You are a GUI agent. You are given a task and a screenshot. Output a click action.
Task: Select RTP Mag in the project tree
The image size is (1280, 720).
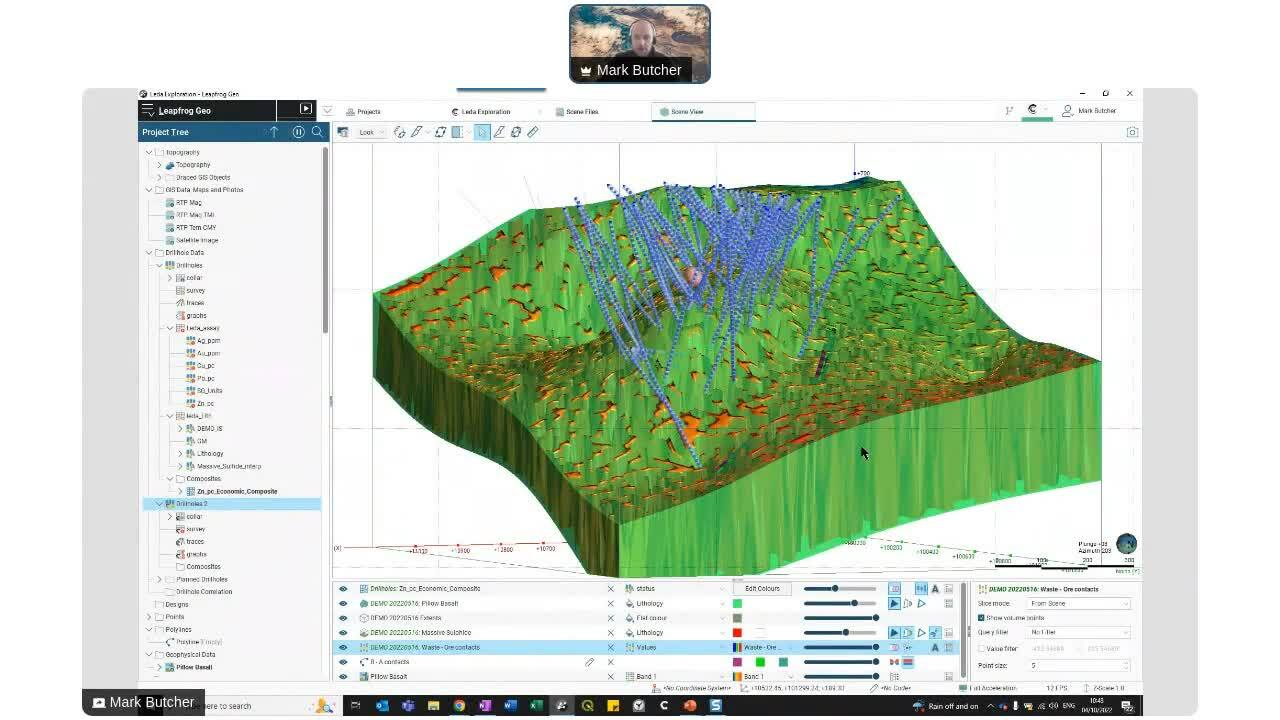189,203
